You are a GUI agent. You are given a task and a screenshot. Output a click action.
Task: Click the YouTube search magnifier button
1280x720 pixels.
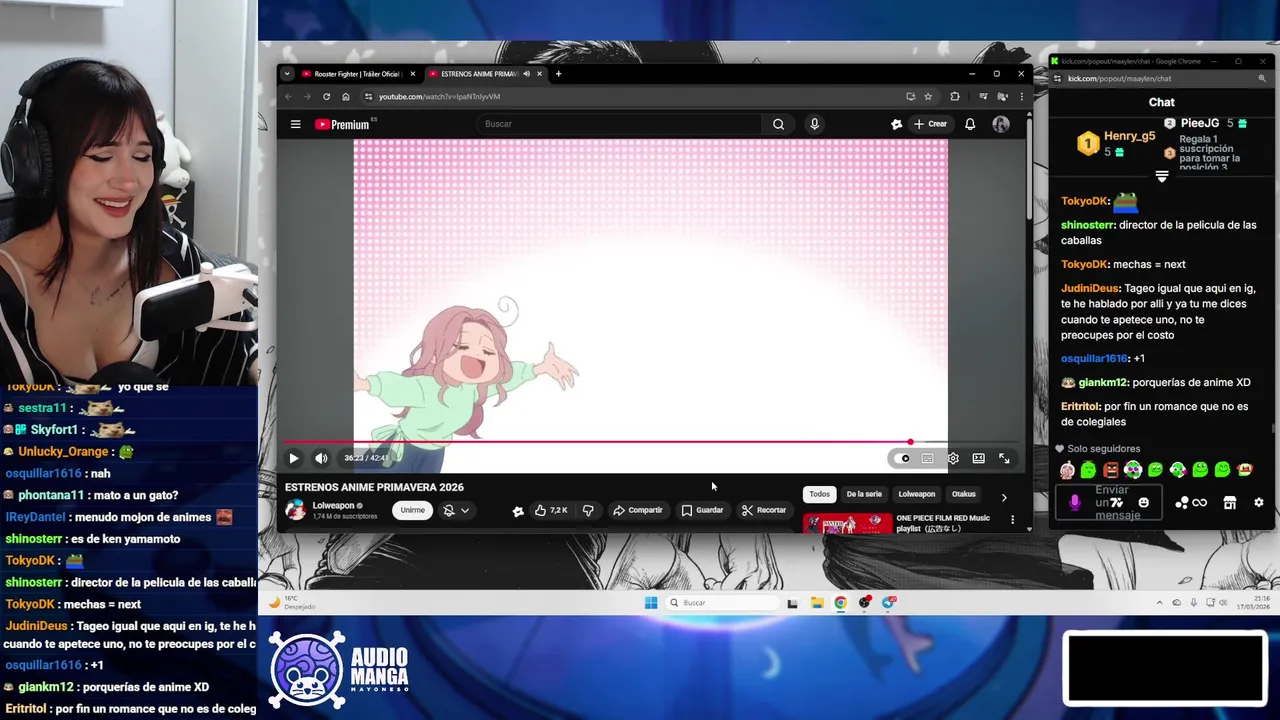click(778, 124)
